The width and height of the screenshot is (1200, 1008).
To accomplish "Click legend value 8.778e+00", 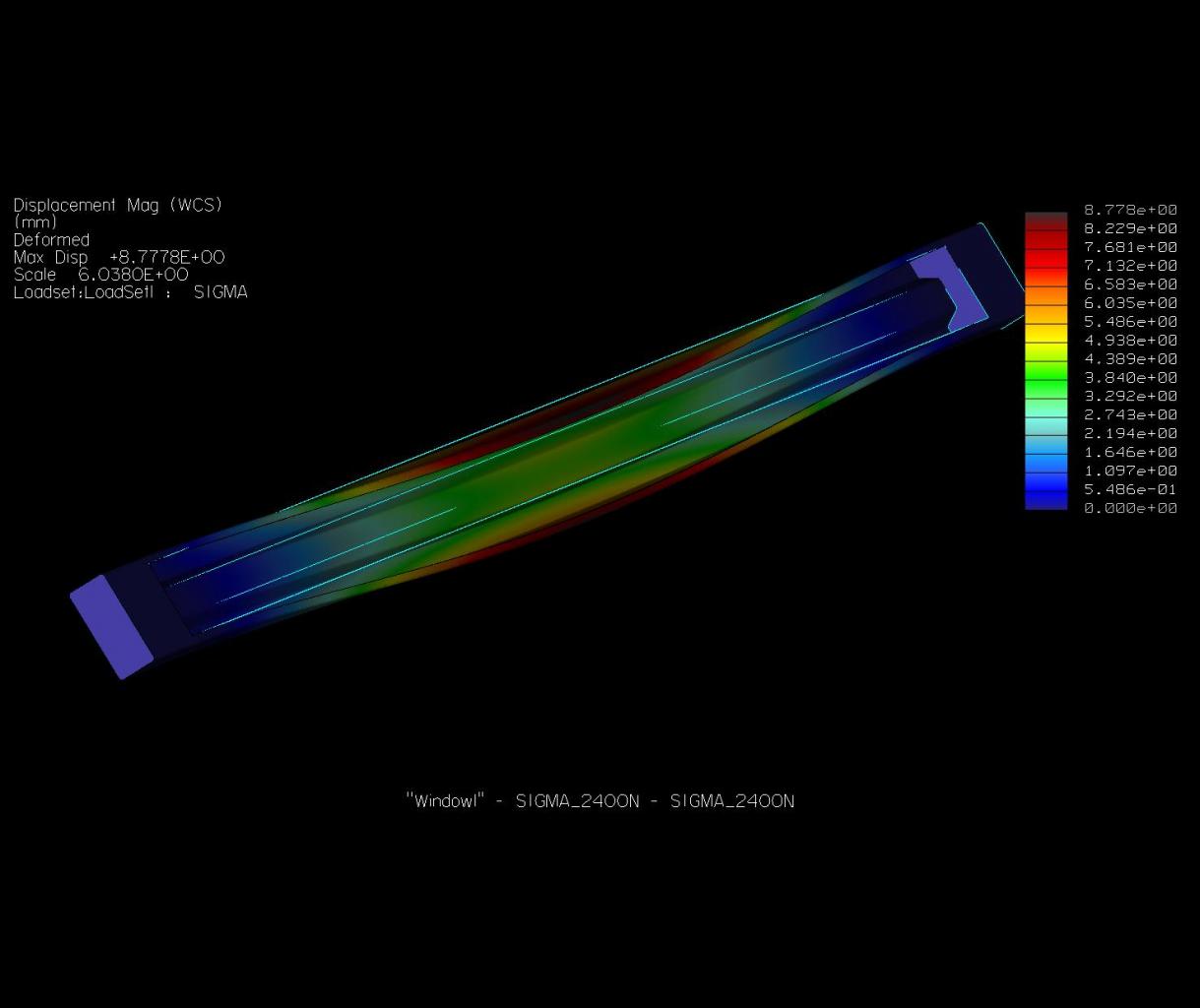I will pyautogui.click(x=1130, y=210).
